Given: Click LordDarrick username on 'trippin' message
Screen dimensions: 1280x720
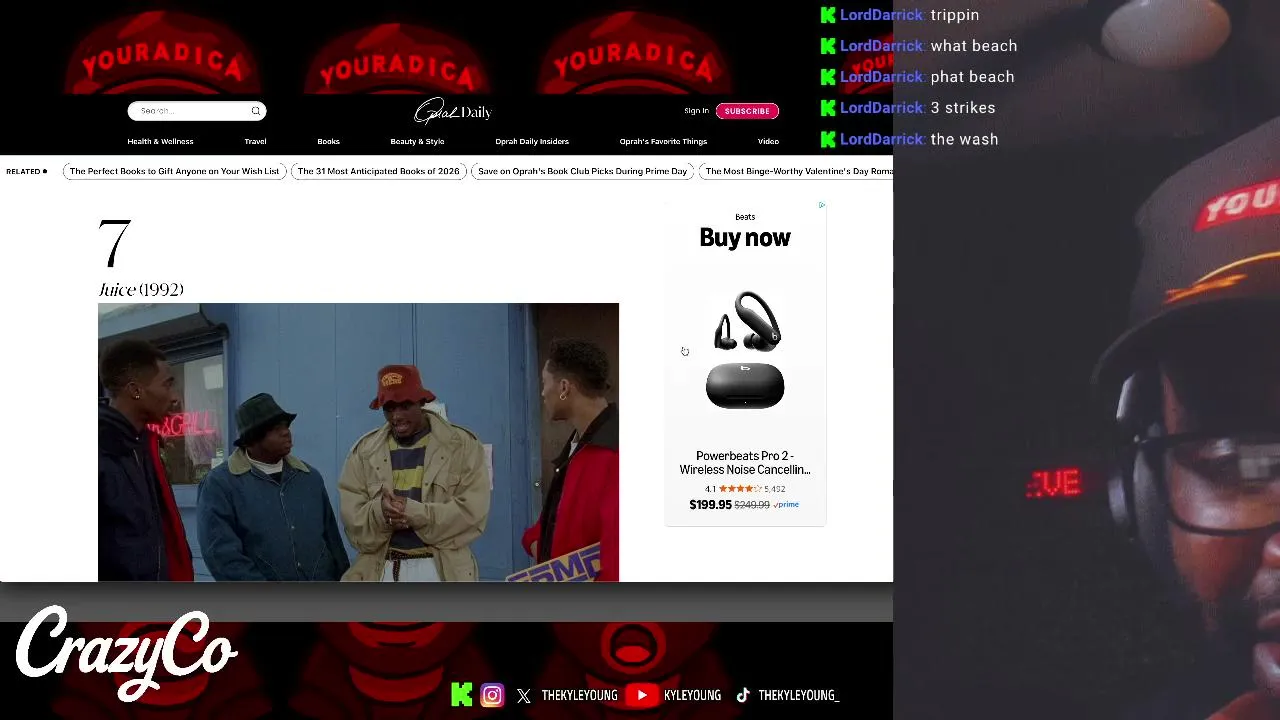Looking at the screenshot, I should [x=881, y=15].
